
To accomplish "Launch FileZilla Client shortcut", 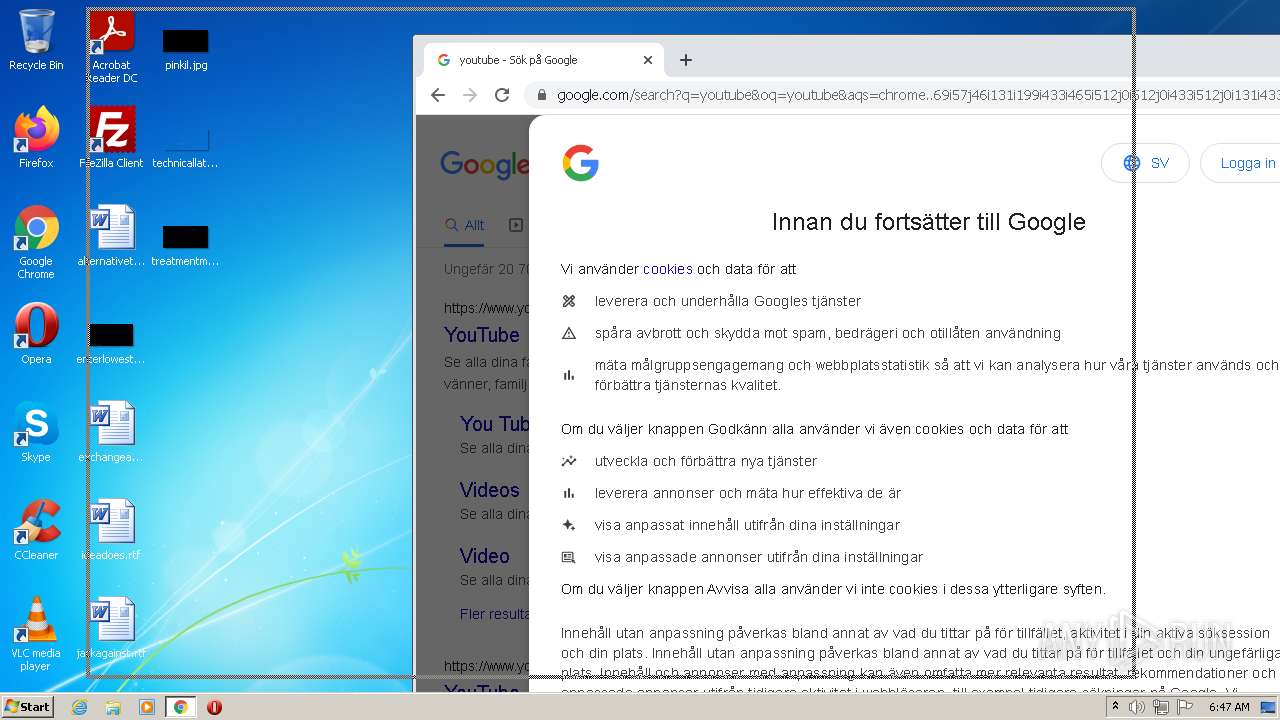I will [111, 138].
